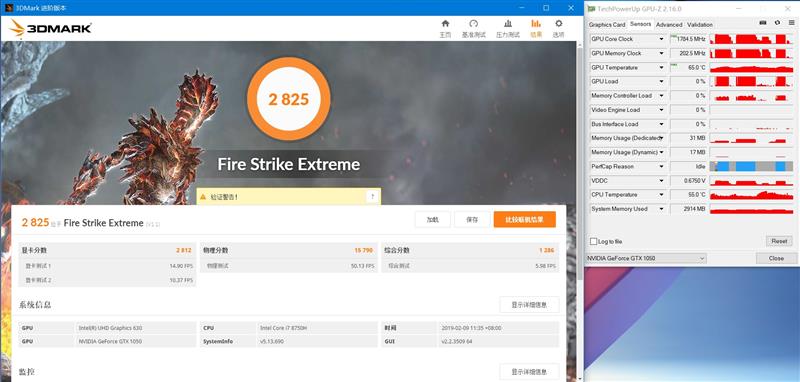Click the orange 比较联机结果 compare button

tap(524, 219)
